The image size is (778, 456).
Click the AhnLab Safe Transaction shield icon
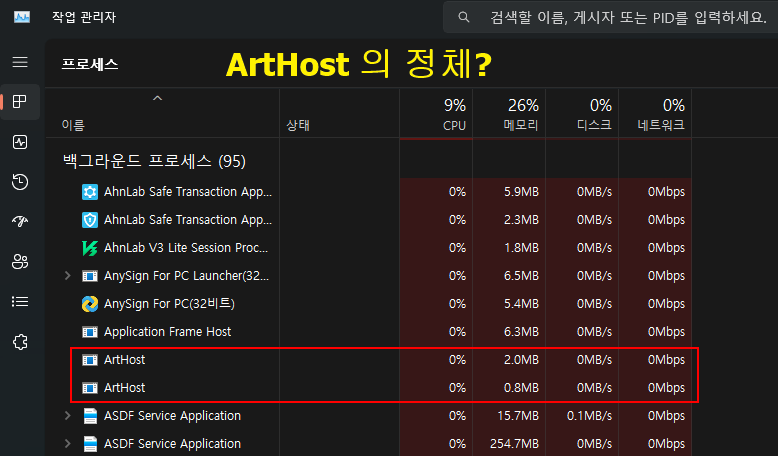pos(90,220)
